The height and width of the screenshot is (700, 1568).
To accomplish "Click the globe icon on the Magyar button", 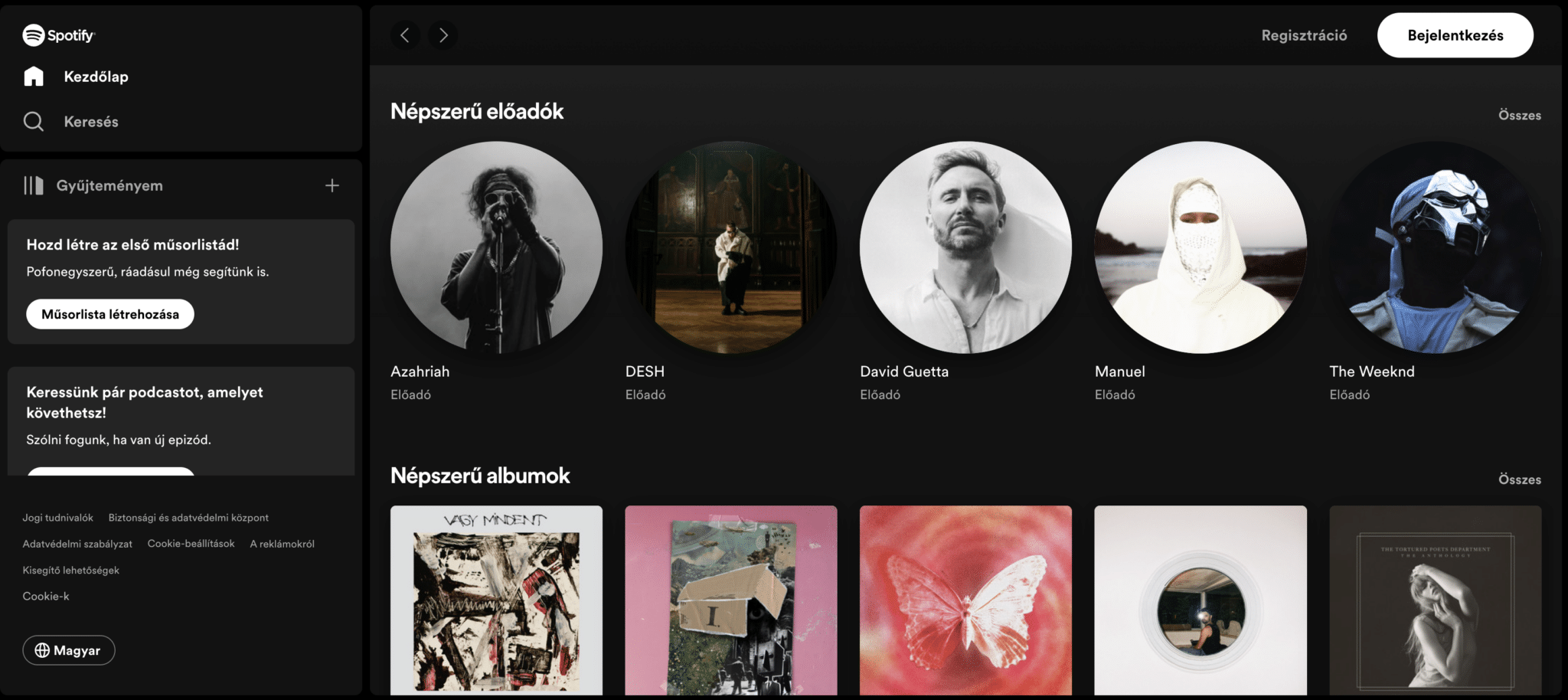I will (x=41, y=649).
